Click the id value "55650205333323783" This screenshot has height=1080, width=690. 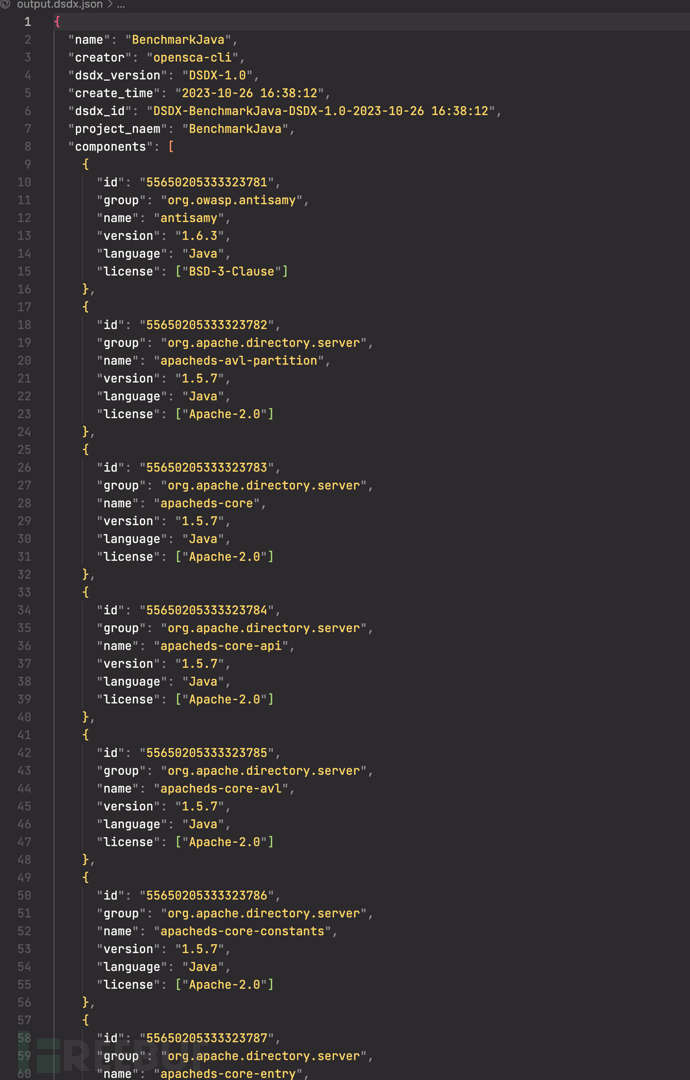[x=210, y=467]
